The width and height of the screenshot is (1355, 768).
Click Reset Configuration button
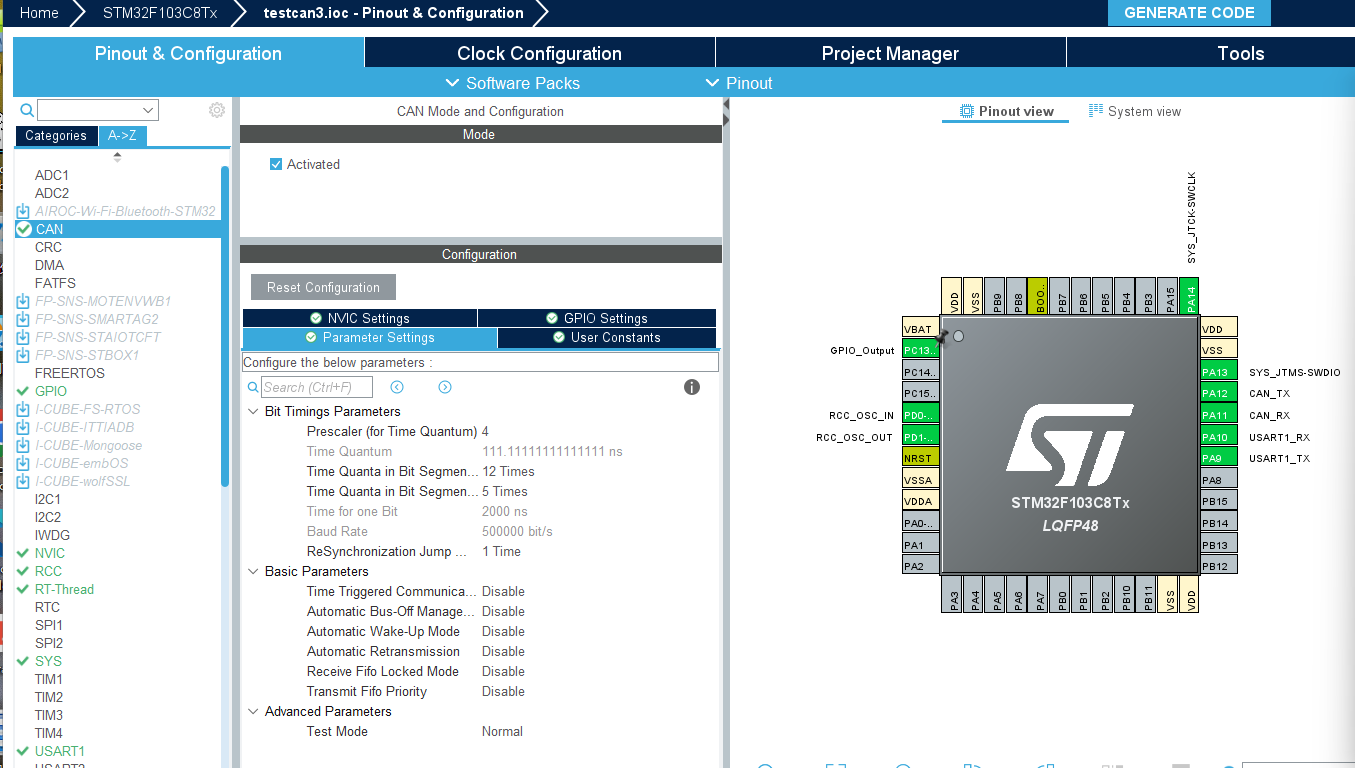point(323,287)
